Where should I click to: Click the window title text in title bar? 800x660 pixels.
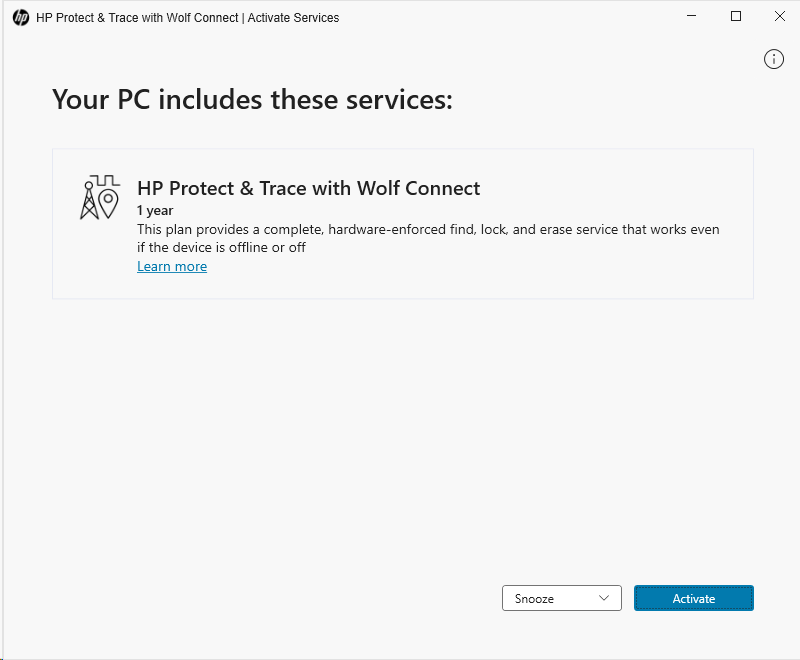[x=188, y=17]
